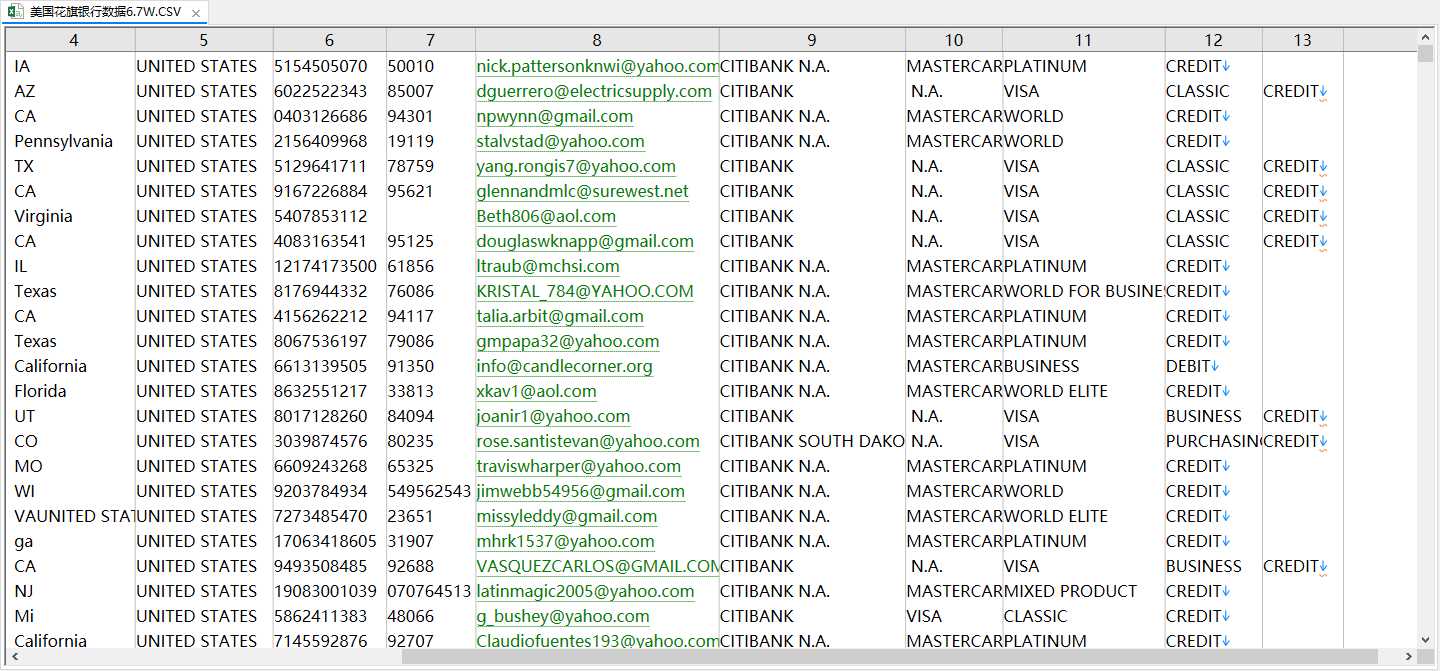1440x671 pixels.
Task: Select column header 6
Action: click(330, 40)
